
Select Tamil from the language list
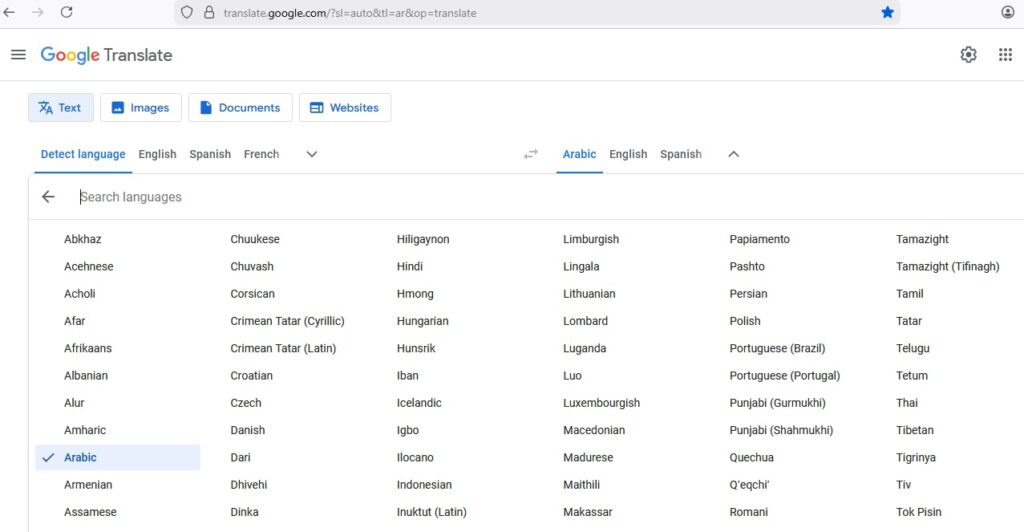(910, 294)
